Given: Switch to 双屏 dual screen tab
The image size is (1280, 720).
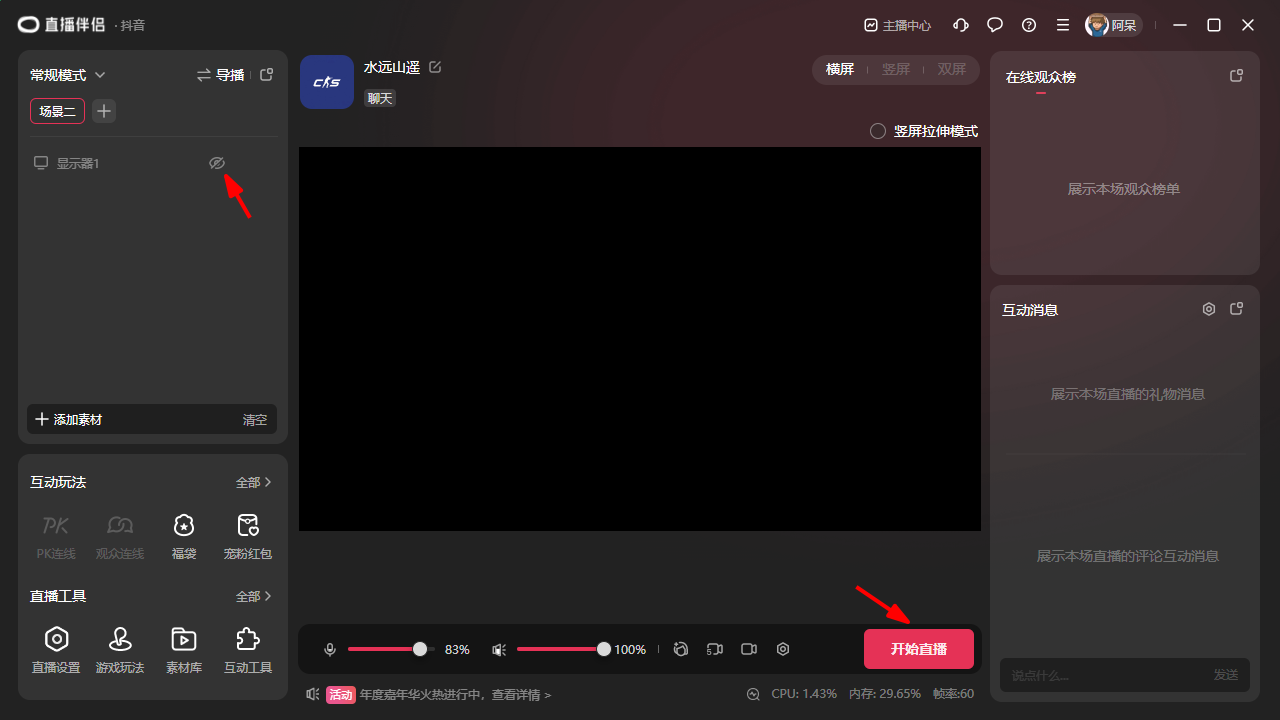Looking at the screenshot, I should (x=951, y=69).
